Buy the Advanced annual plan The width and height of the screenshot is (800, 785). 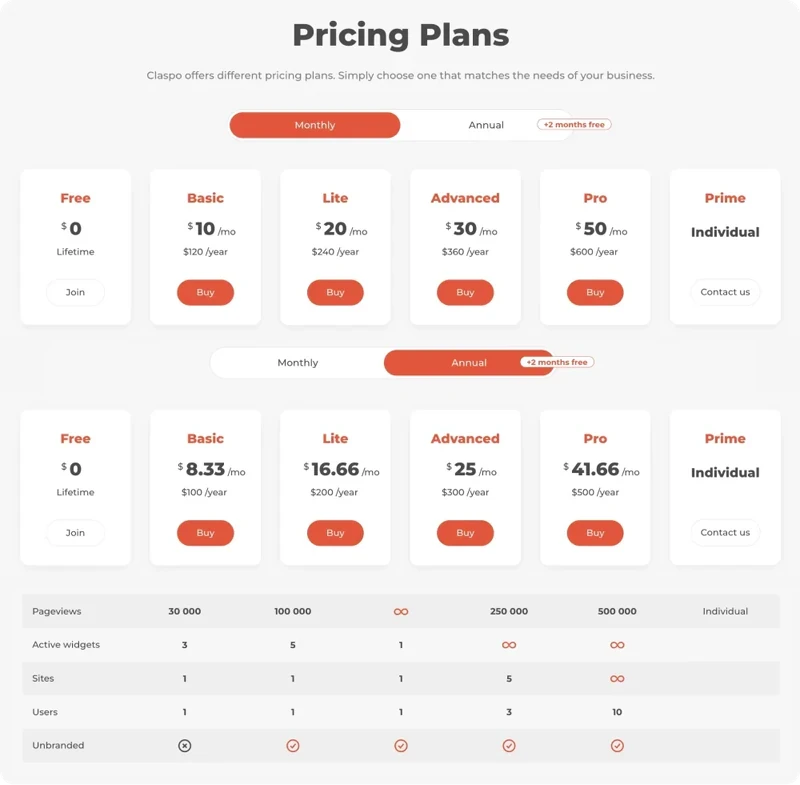(465, 533)
